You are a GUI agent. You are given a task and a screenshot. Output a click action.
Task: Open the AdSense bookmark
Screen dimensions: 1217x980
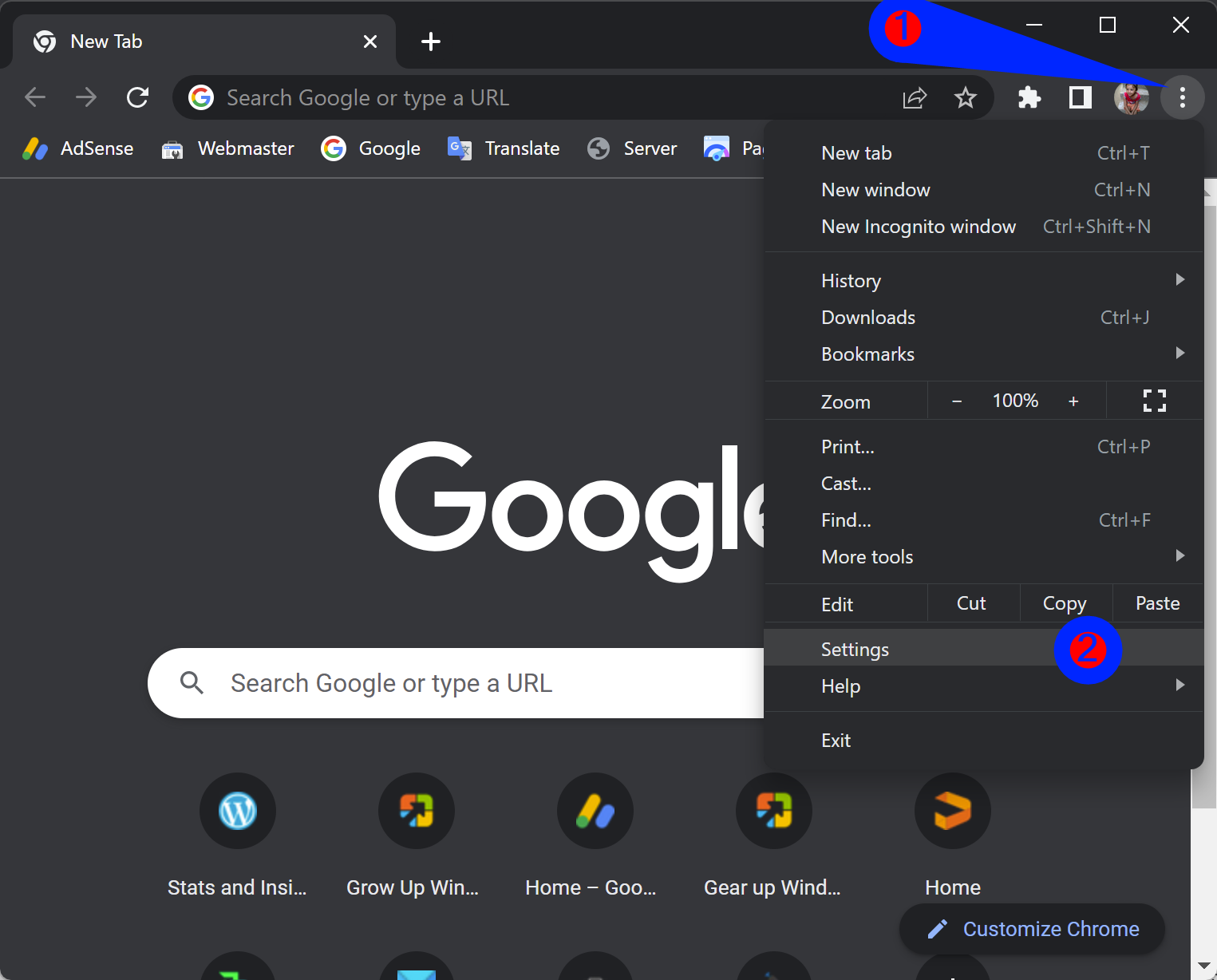[78, 148]
